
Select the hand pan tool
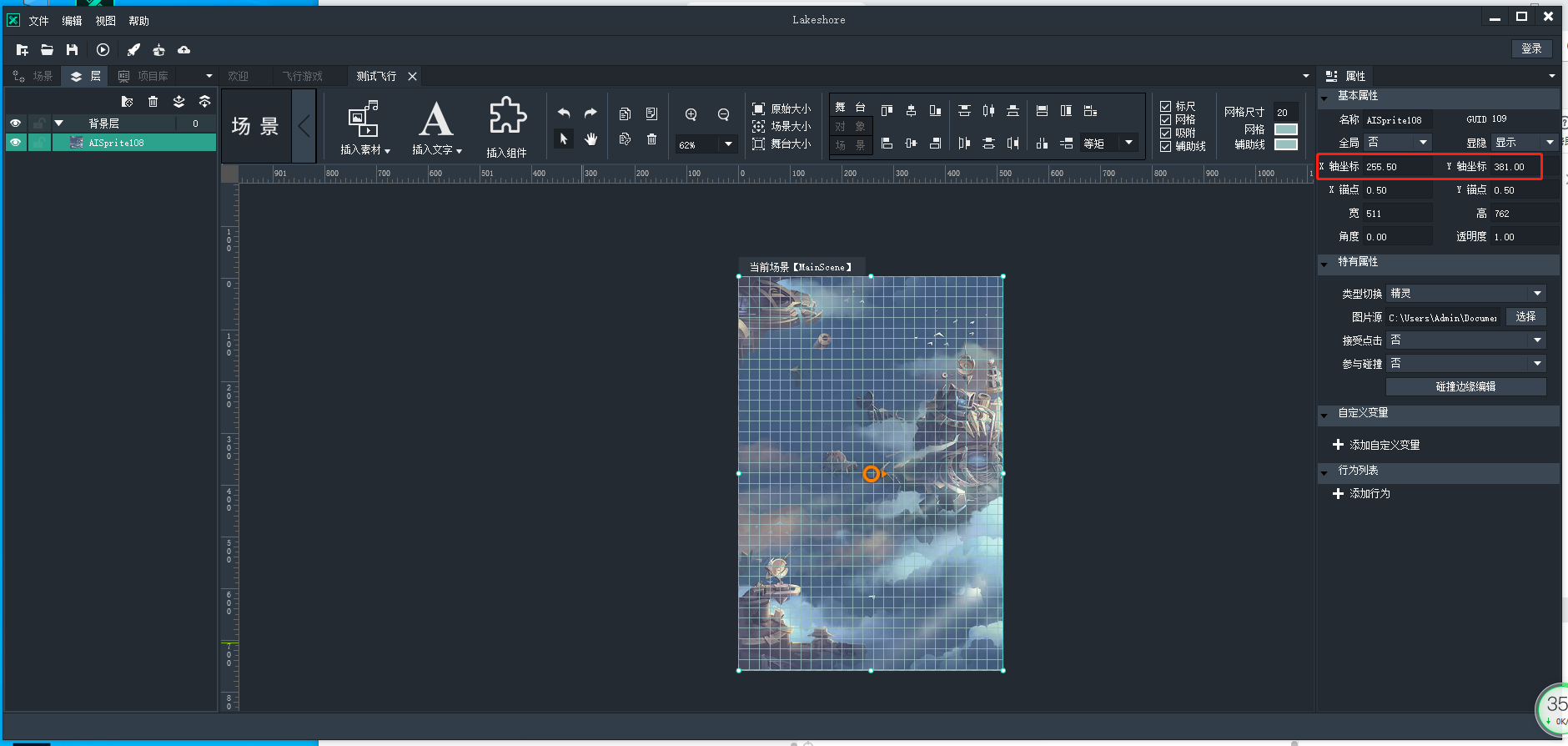(x=591, y=139)
